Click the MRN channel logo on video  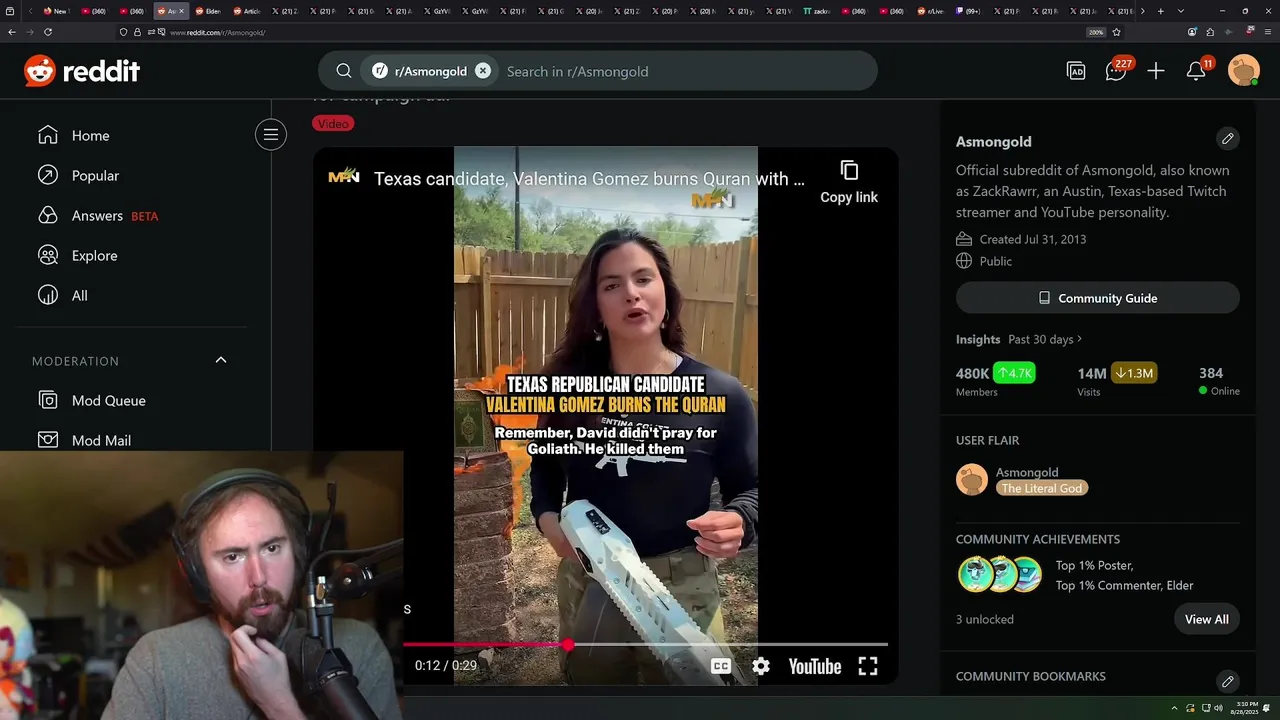click(344, 177)
